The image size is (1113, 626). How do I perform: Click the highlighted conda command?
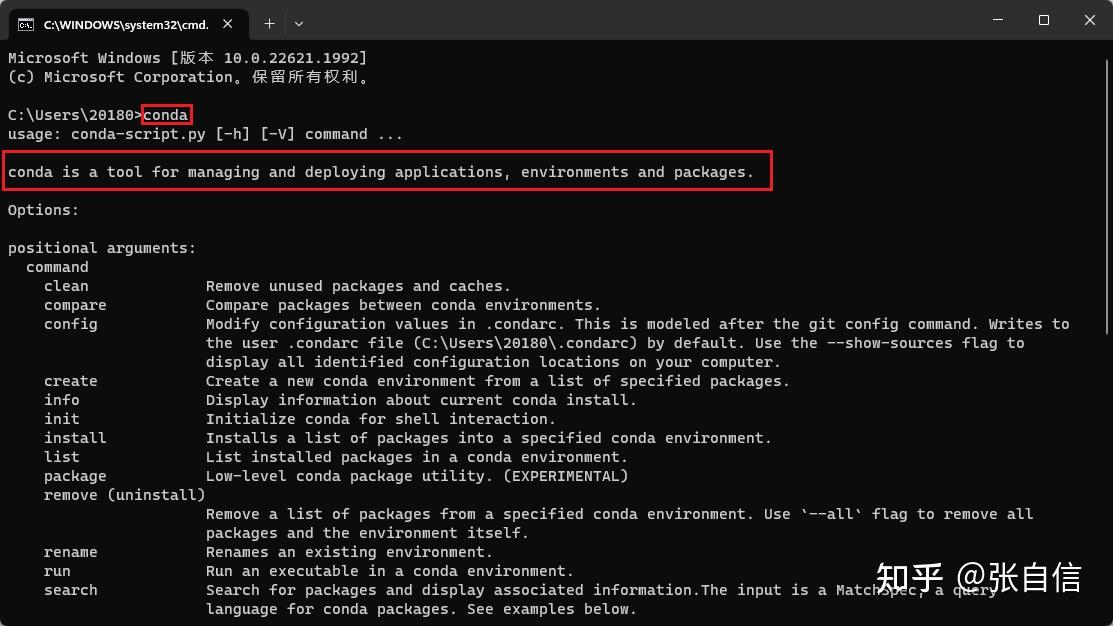(x=166, y=114)
